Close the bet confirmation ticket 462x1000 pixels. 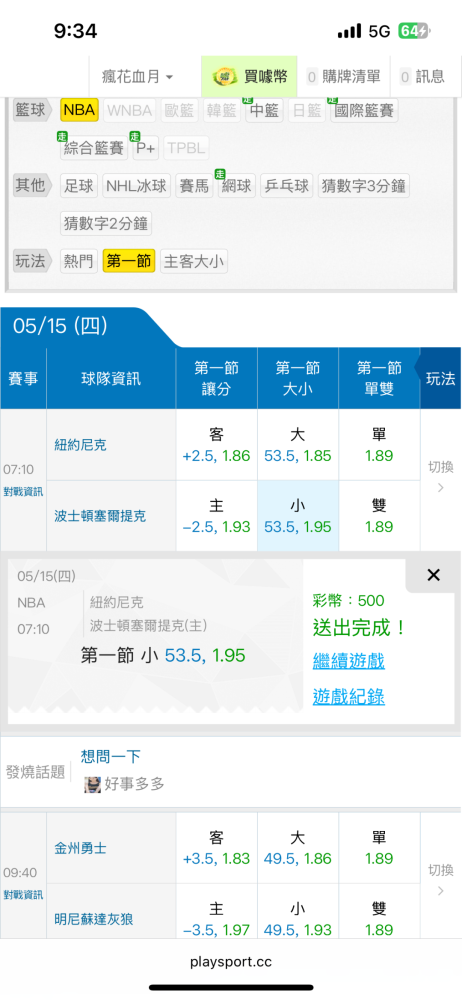[433, 575]
